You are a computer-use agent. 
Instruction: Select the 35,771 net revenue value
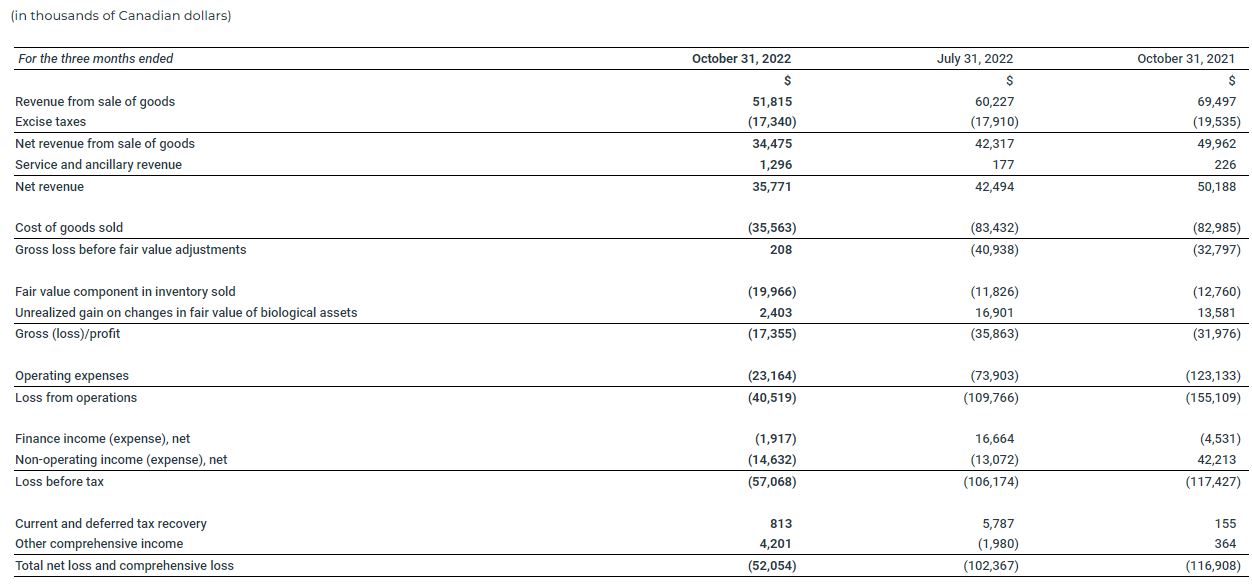(771, 187)
